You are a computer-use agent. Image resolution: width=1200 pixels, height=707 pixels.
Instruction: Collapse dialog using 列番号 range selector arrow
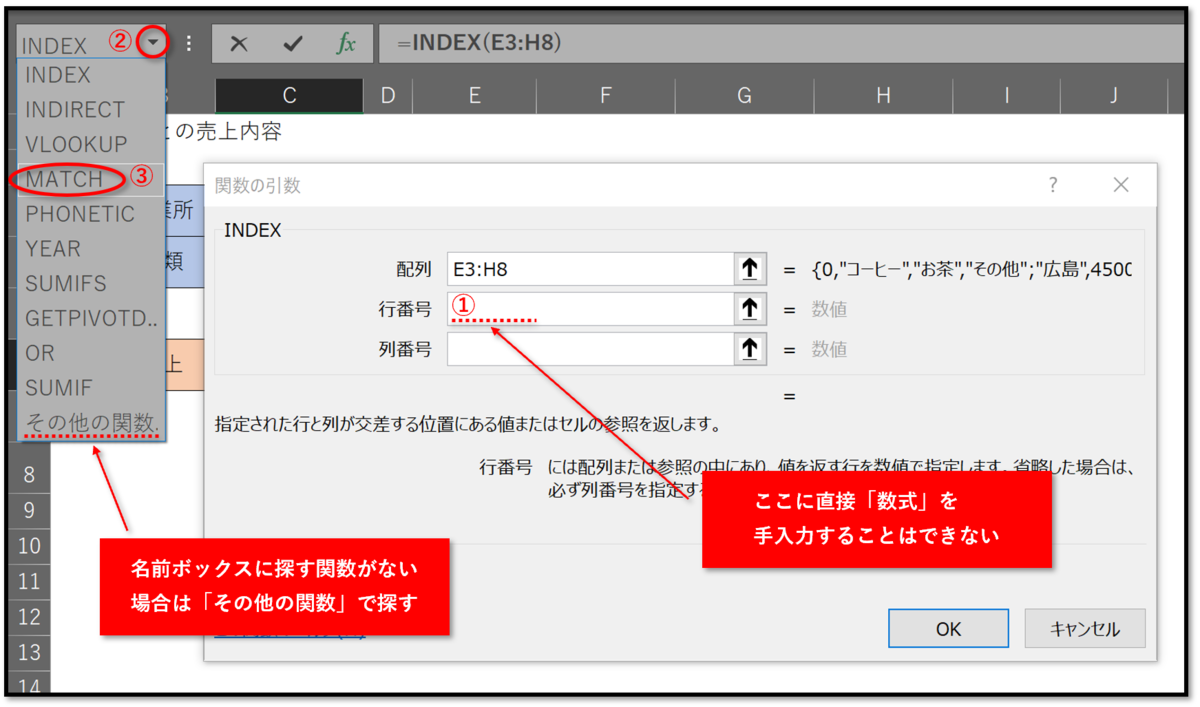click(x=750, y=349)
